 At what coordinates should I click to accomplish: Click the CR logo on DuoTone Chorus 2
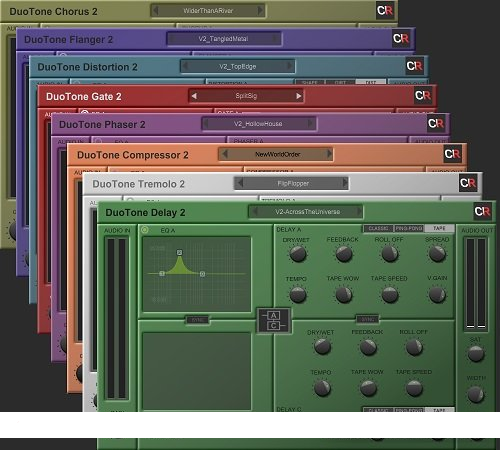(385, 10)
